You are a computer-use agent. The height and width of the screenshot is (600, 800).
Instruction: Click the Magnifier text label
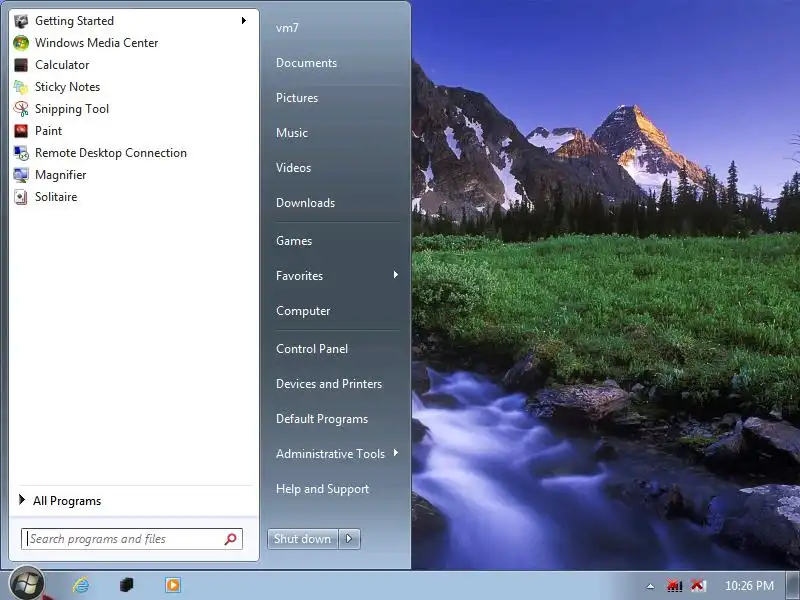point(61,174)
